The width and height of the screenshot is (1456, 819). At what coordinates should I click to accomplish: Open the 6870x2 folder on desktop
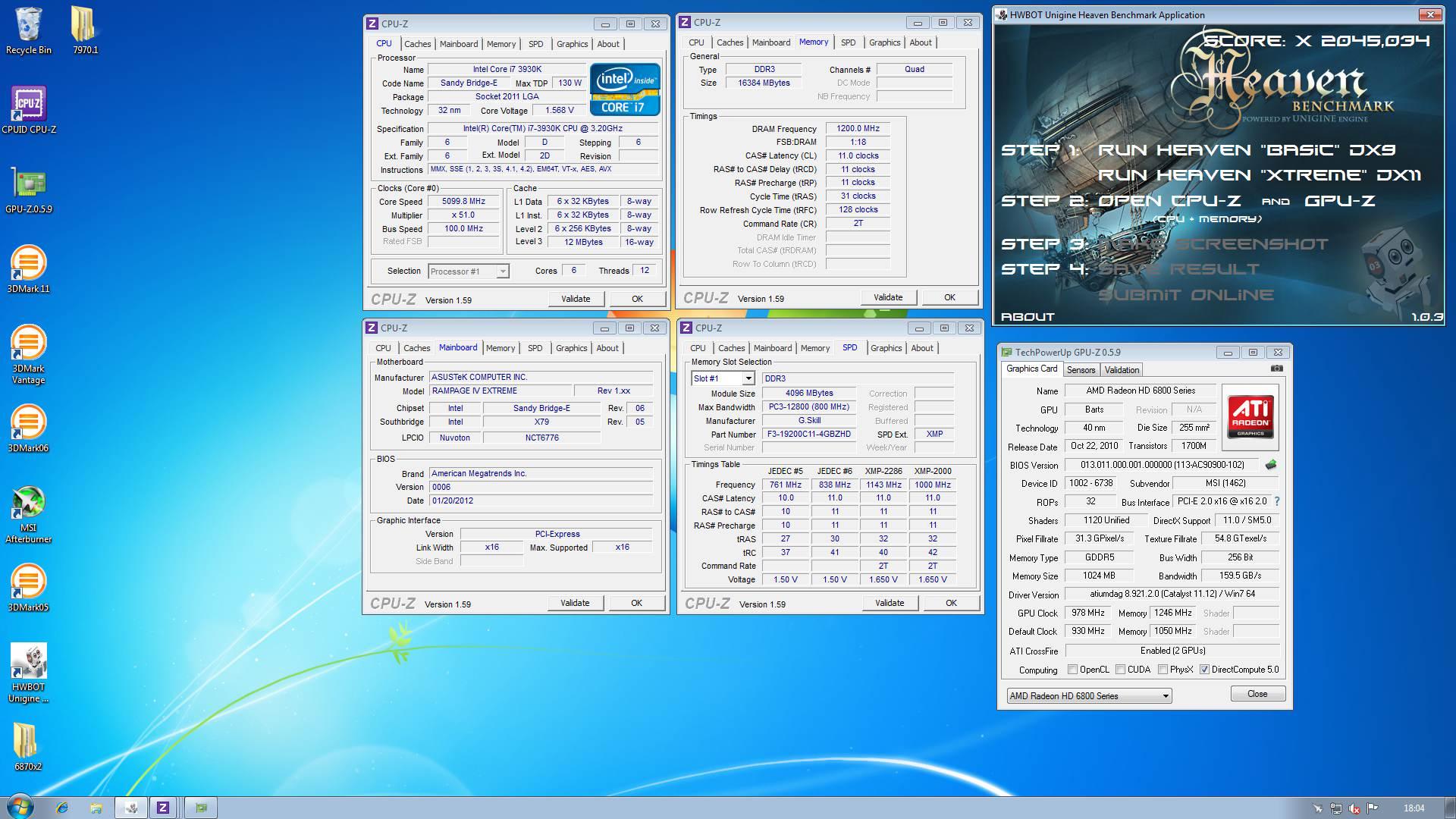(28, 747)
